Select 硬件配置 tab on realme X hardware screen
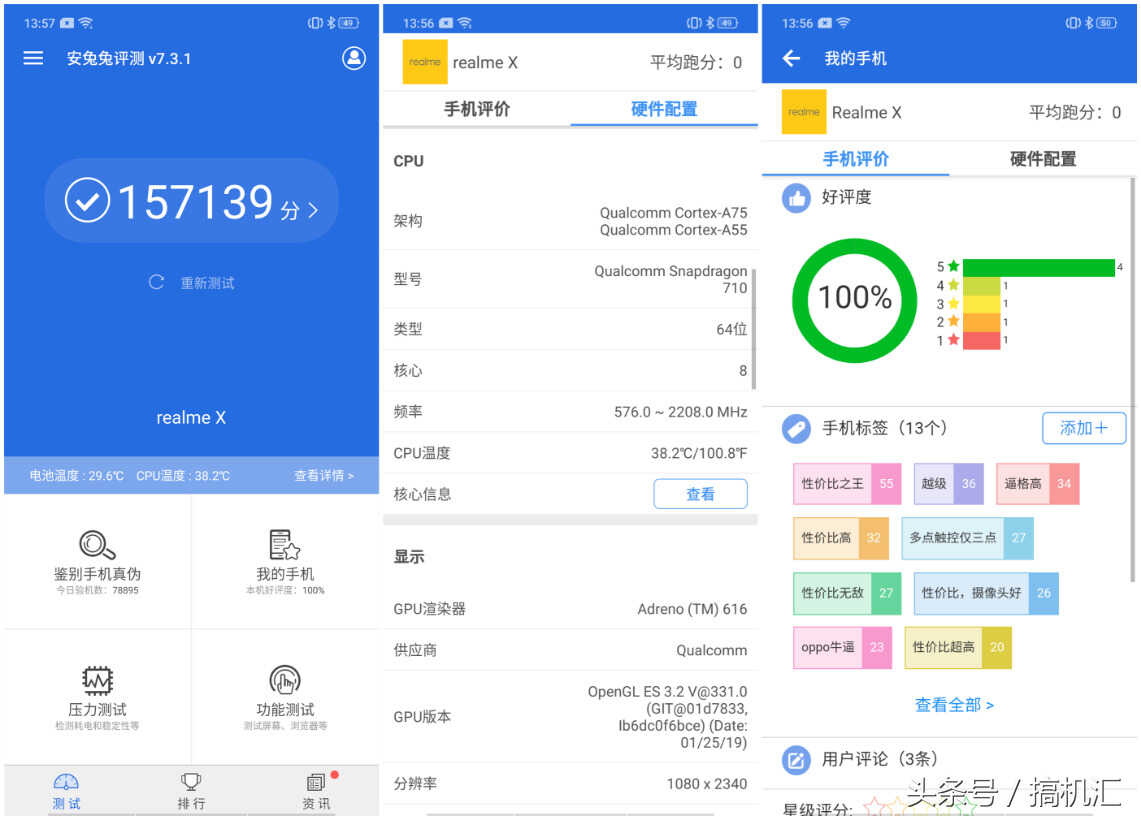 [664, 109]
